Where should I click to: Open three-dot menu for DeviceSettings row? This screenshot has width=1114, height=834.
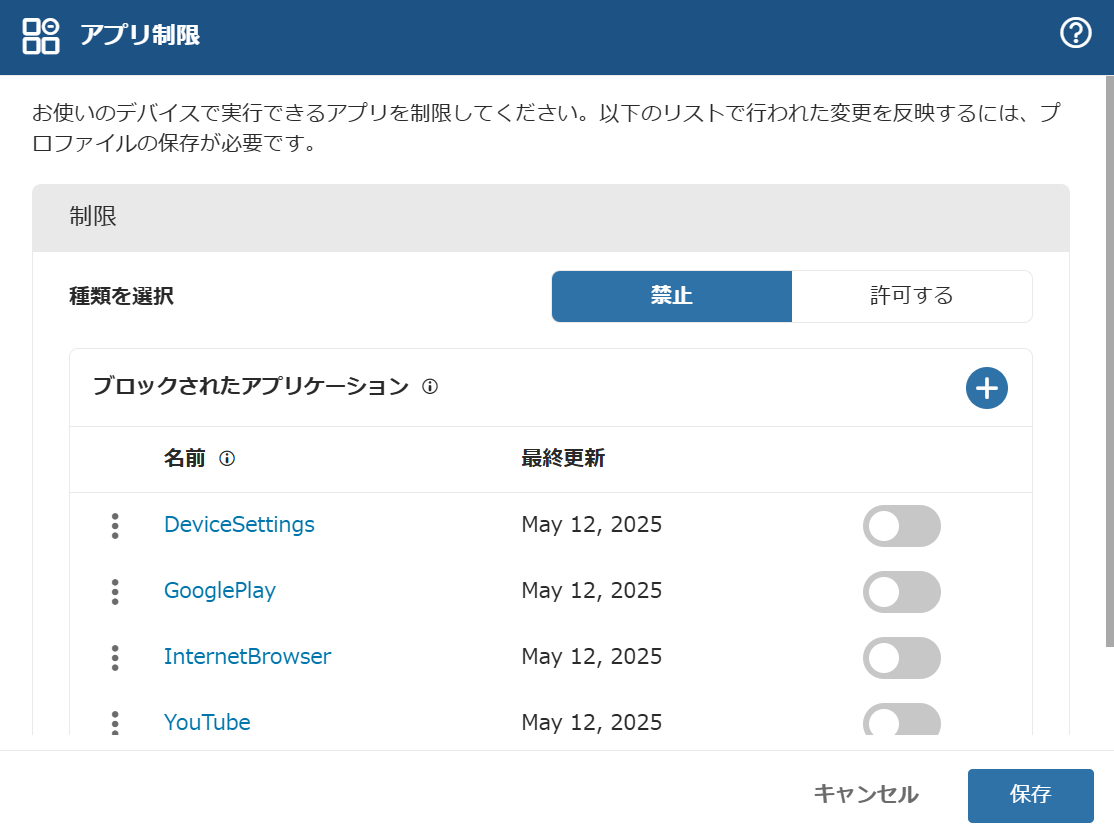115,526
